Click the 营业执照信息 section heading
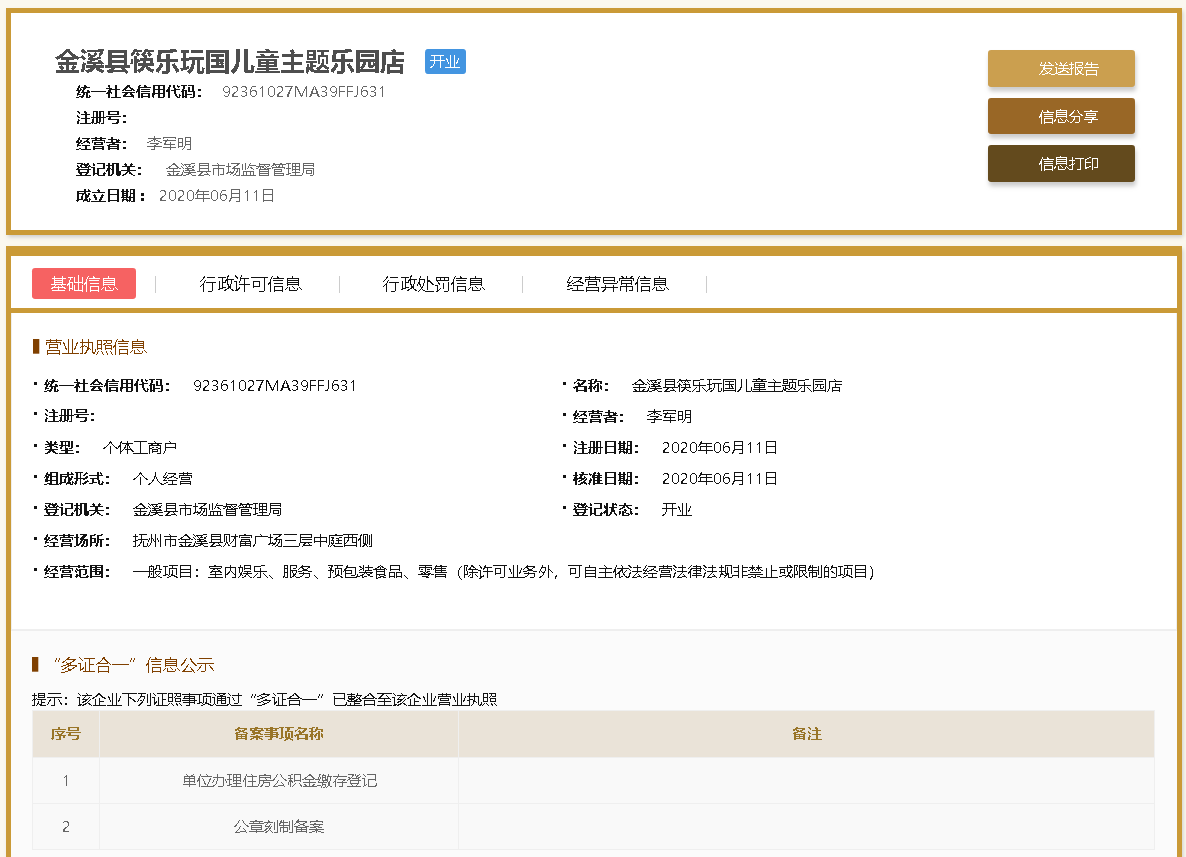 click(x=95, y=347)
